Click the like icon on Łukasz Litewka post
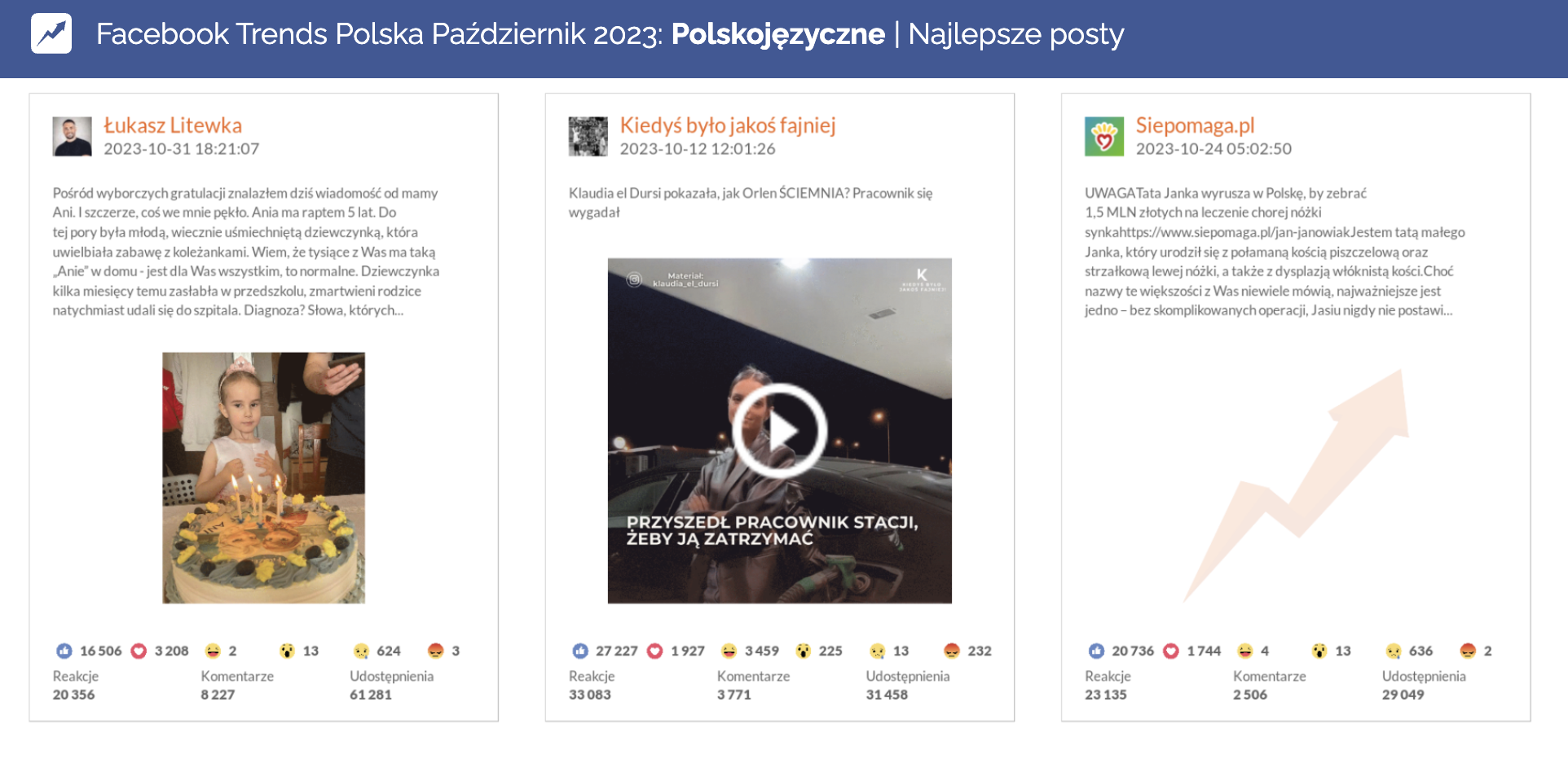1568x764 pixels. tap(64, 651)
